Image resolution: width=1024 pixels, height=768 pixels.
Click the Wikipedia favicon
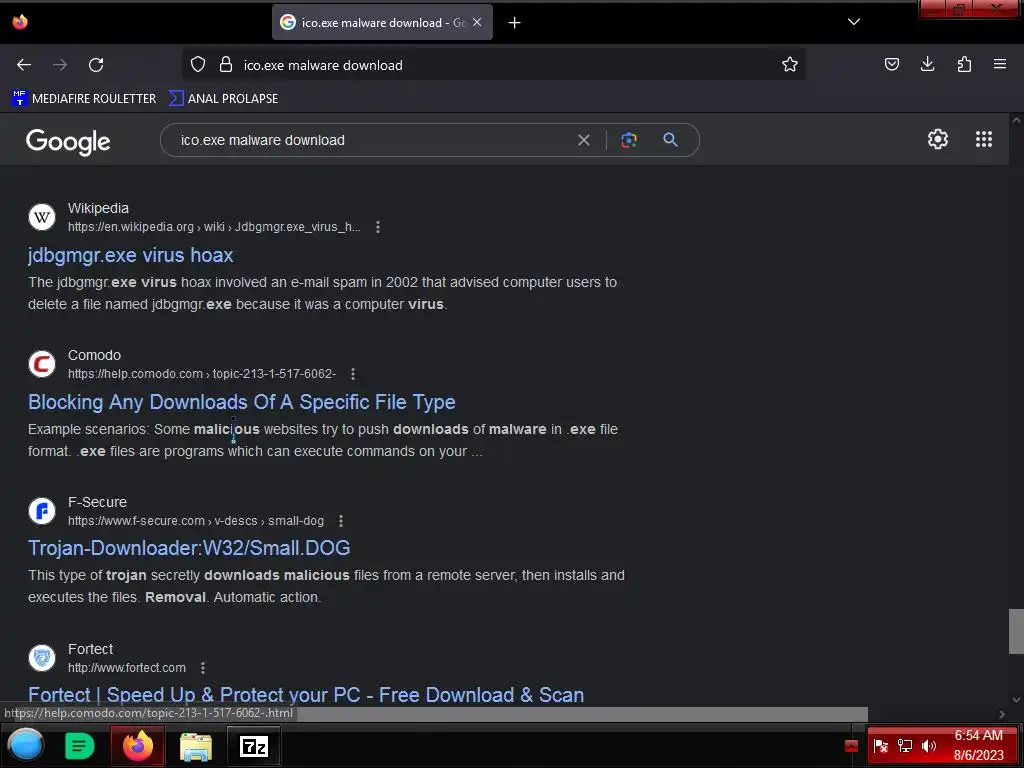(x=42, y=217)
